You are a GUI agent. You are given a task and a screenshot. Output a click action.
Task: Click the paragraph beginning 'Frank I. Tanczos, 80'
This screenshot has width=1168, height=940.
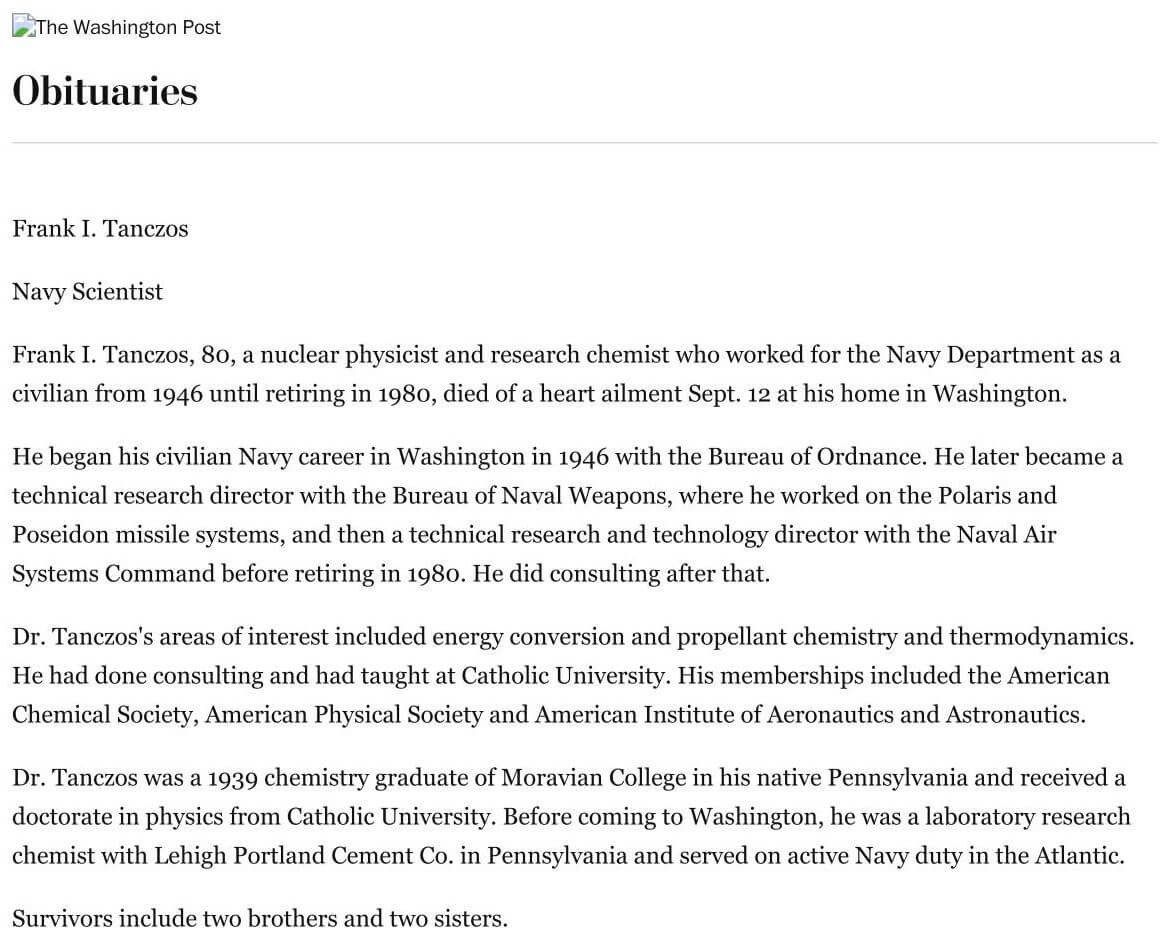tap(566, 374)
